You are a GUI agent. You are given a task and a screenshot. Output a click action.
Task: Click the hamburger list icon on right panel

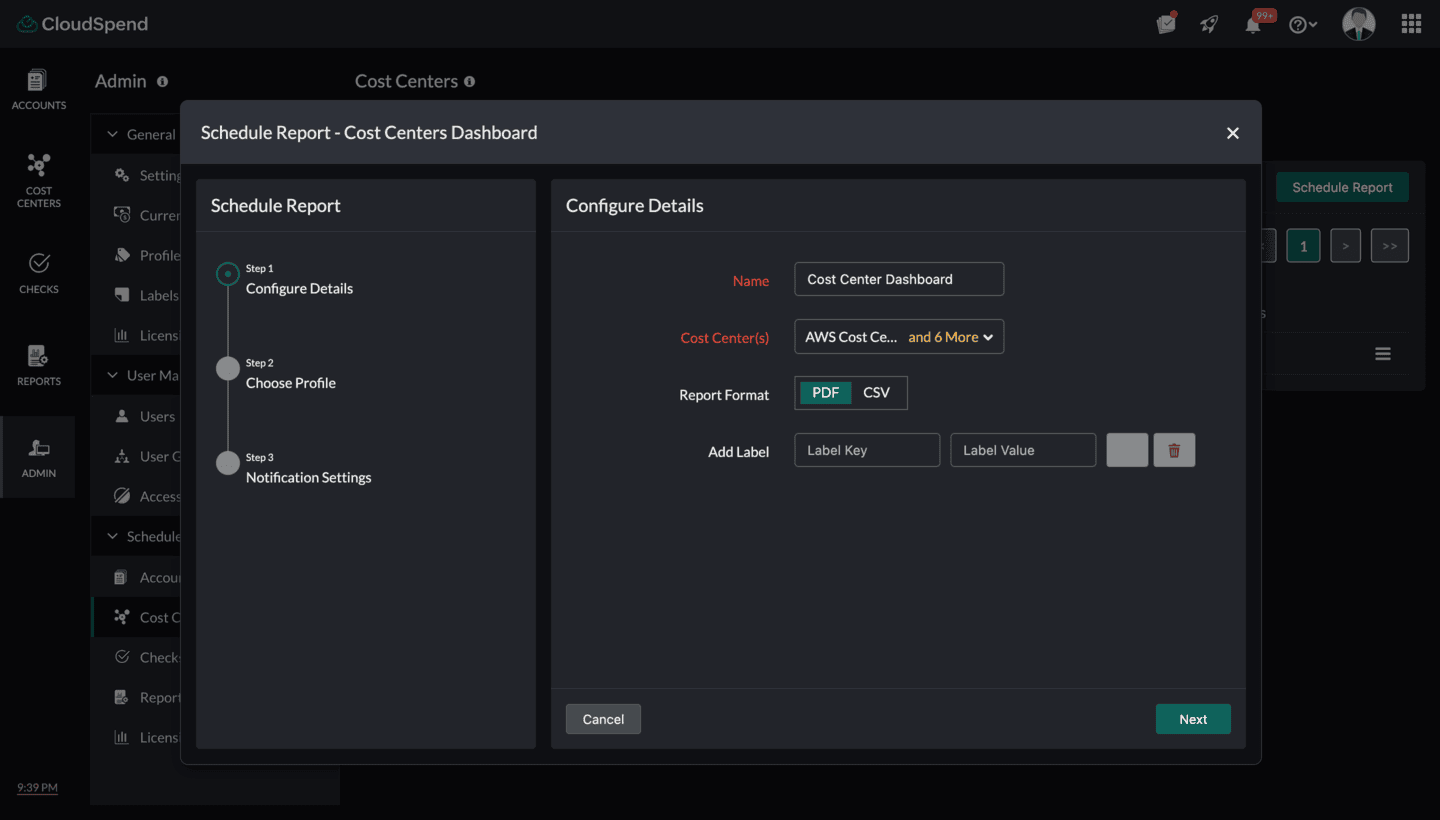point(1383,353)
